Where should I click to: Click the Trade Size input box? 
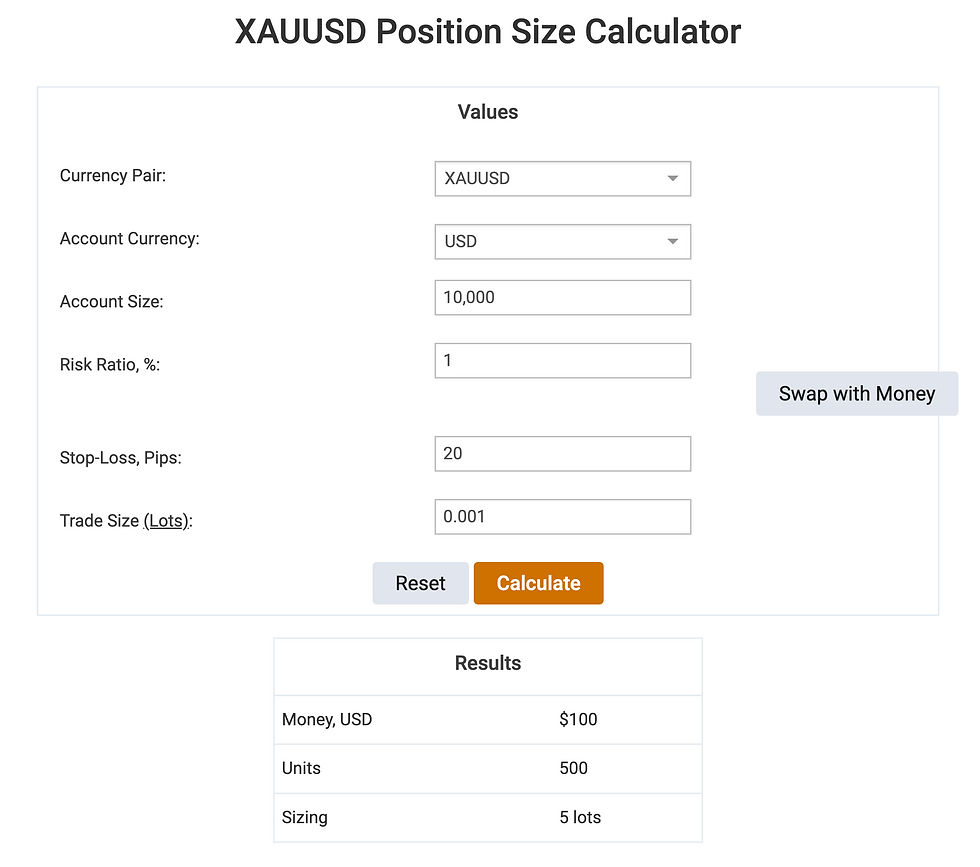pyautogui.click(x=562, y=516)
